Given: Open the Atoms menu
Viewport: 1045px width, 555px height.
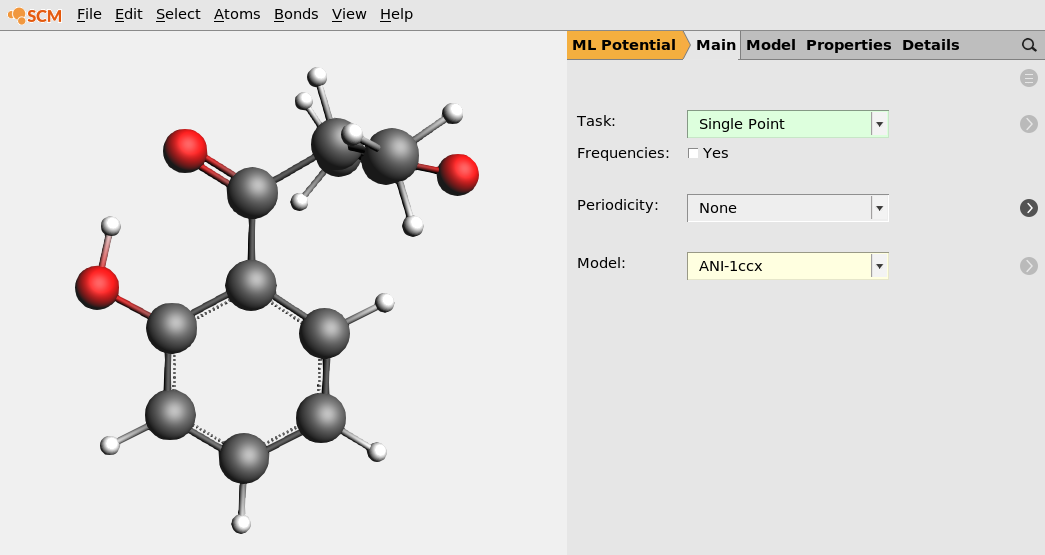Looking at the screenshot, I should click(x=237, y=14).
